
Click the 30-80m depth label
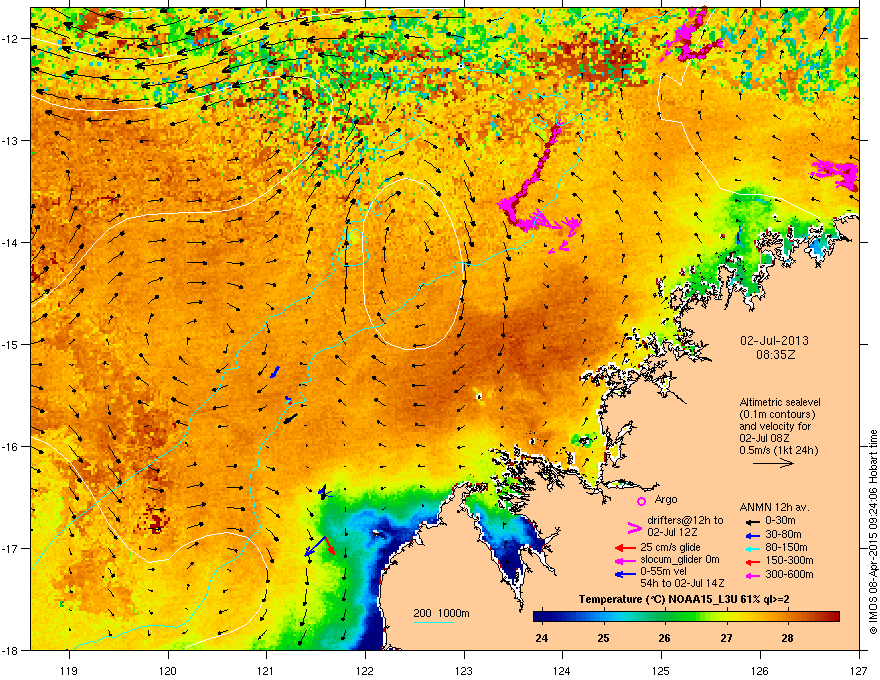(x=783, y=534)
